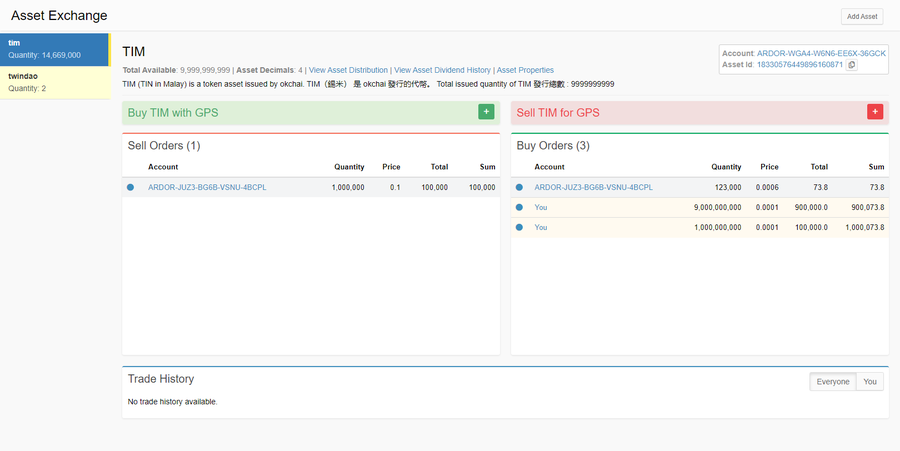Expand the Sell TIM for GPS panel
The height and width of the screenshot is (451, 900).
[x=700, y=112]
